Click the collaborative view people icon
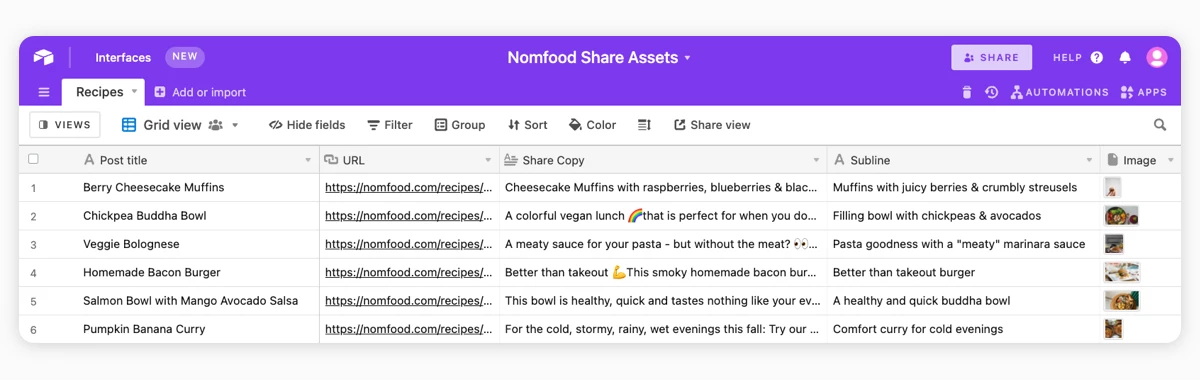 point(215,125)
